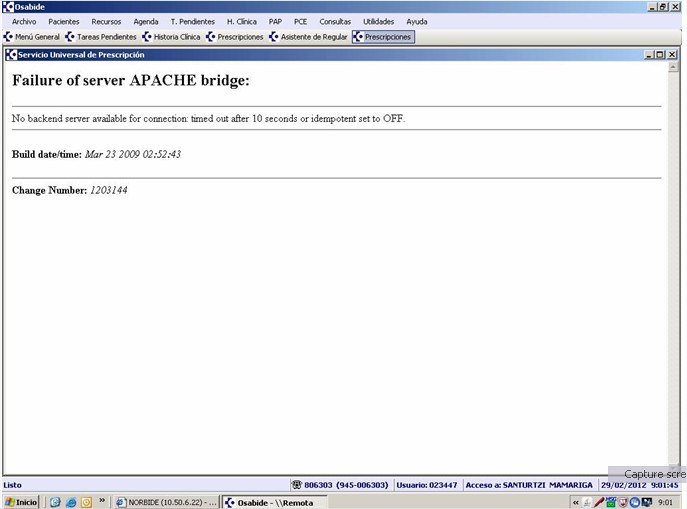Switch to the NORBIDE taskbar window
This screenshot has width=687, height=509.
point(166,502)
